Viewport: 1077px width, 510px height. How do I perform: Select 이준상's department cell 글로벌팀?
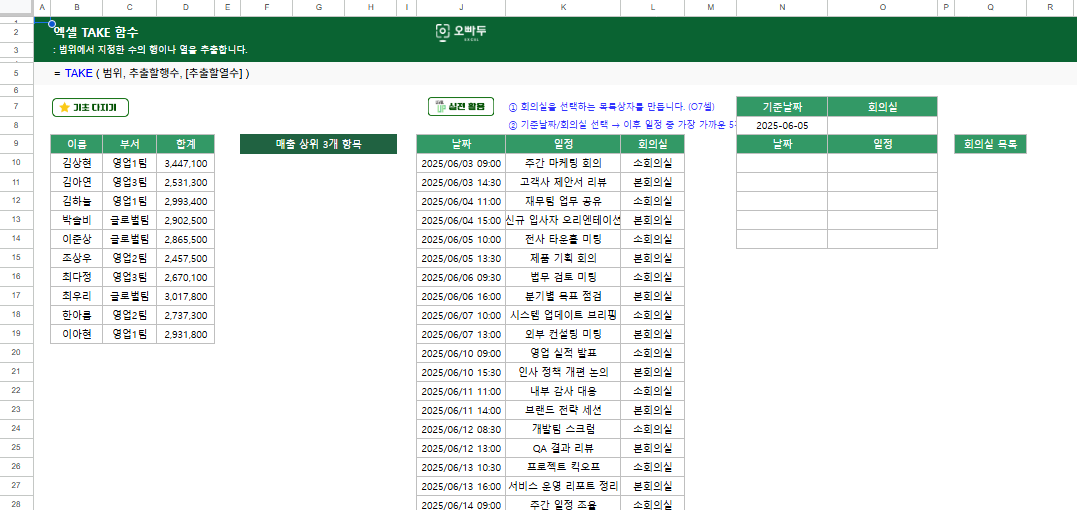click(x=130, y=240)
